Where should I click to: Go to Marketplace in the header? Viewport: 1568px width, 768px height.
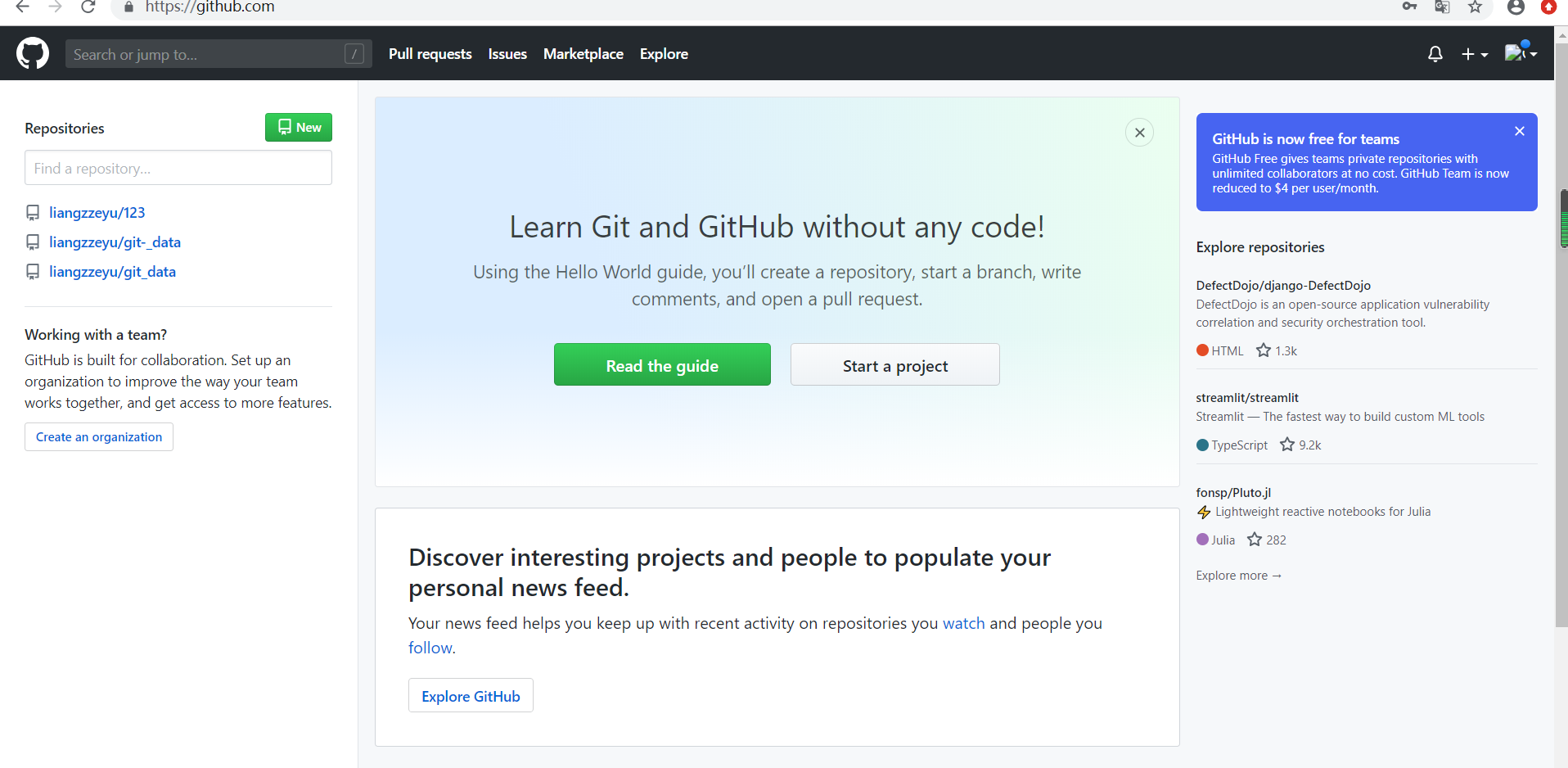583,54
